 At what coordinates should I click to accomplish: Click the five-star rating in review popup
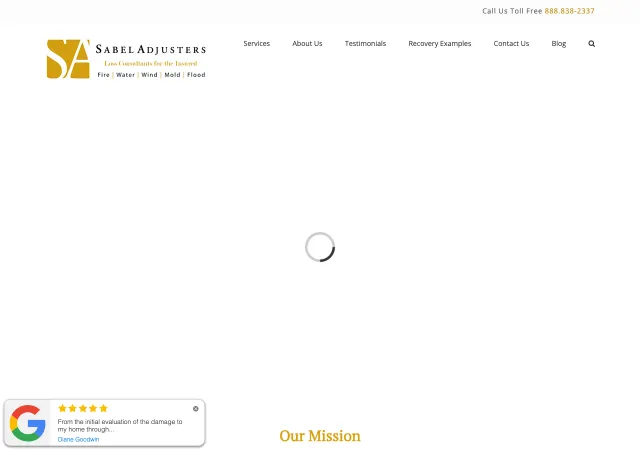tap(83, 408)
